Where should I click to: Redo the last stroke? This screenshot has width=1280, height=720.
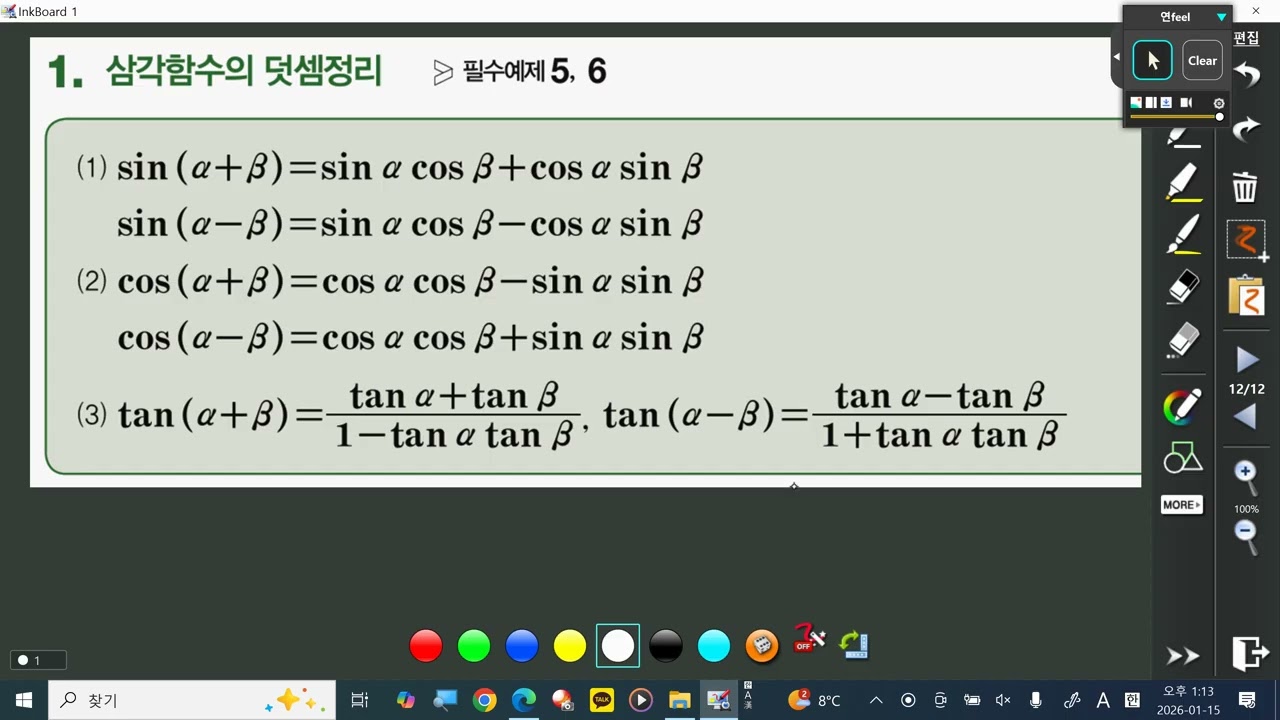(1246, 128)
